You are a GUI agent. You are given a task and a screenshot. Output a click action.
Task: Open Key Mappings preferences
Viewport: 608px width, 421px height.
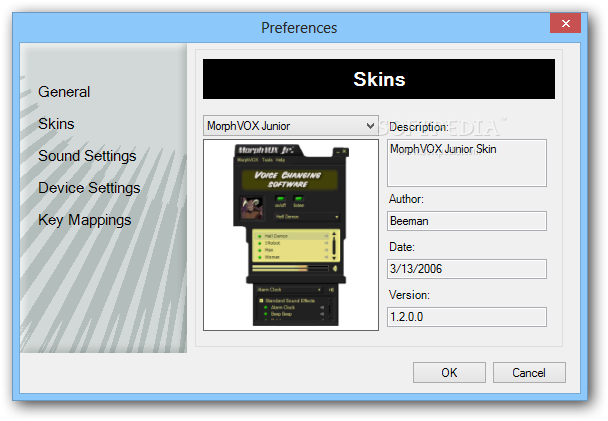(x=85, y=220)
